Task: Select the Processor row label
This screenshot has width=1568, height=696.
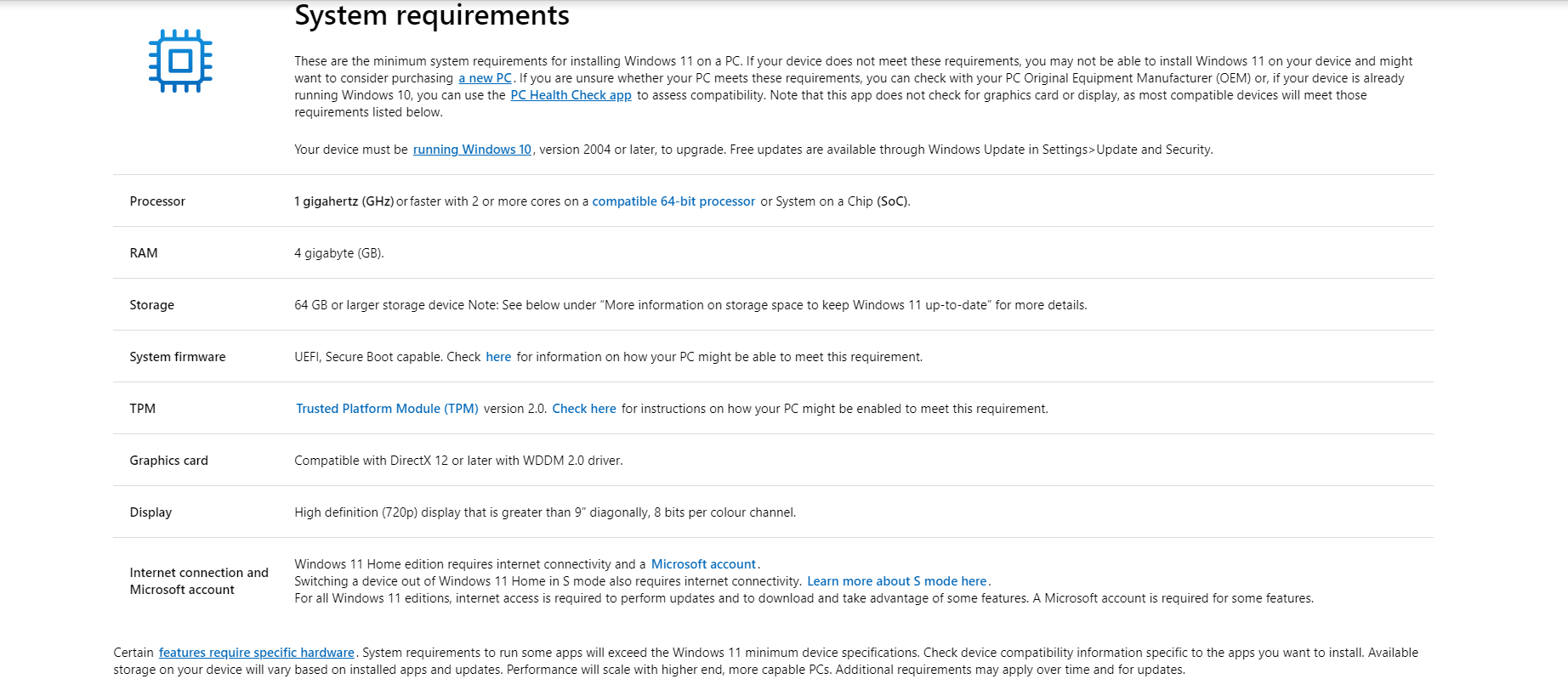Action: (157, 201)
